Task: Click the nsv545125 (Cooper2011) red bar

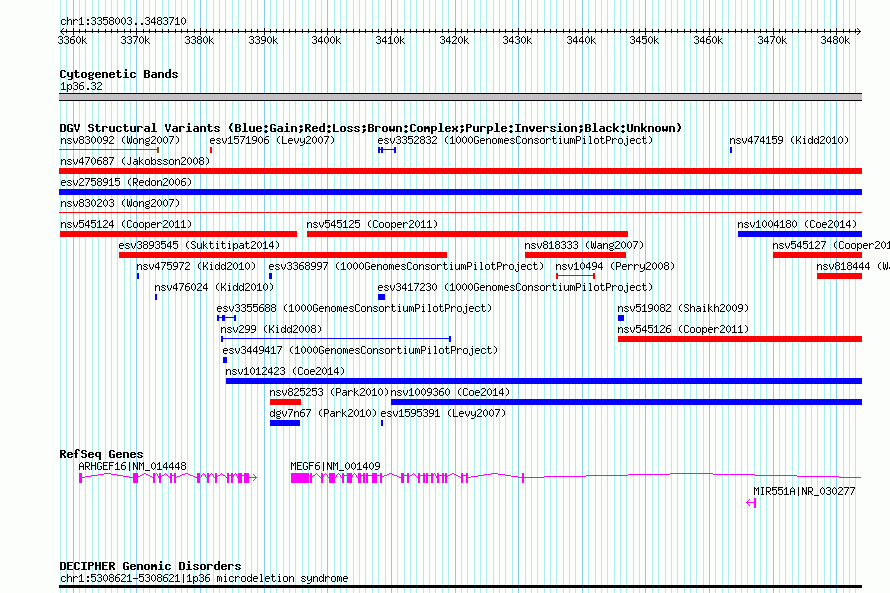Action: [x=467, y=234]
